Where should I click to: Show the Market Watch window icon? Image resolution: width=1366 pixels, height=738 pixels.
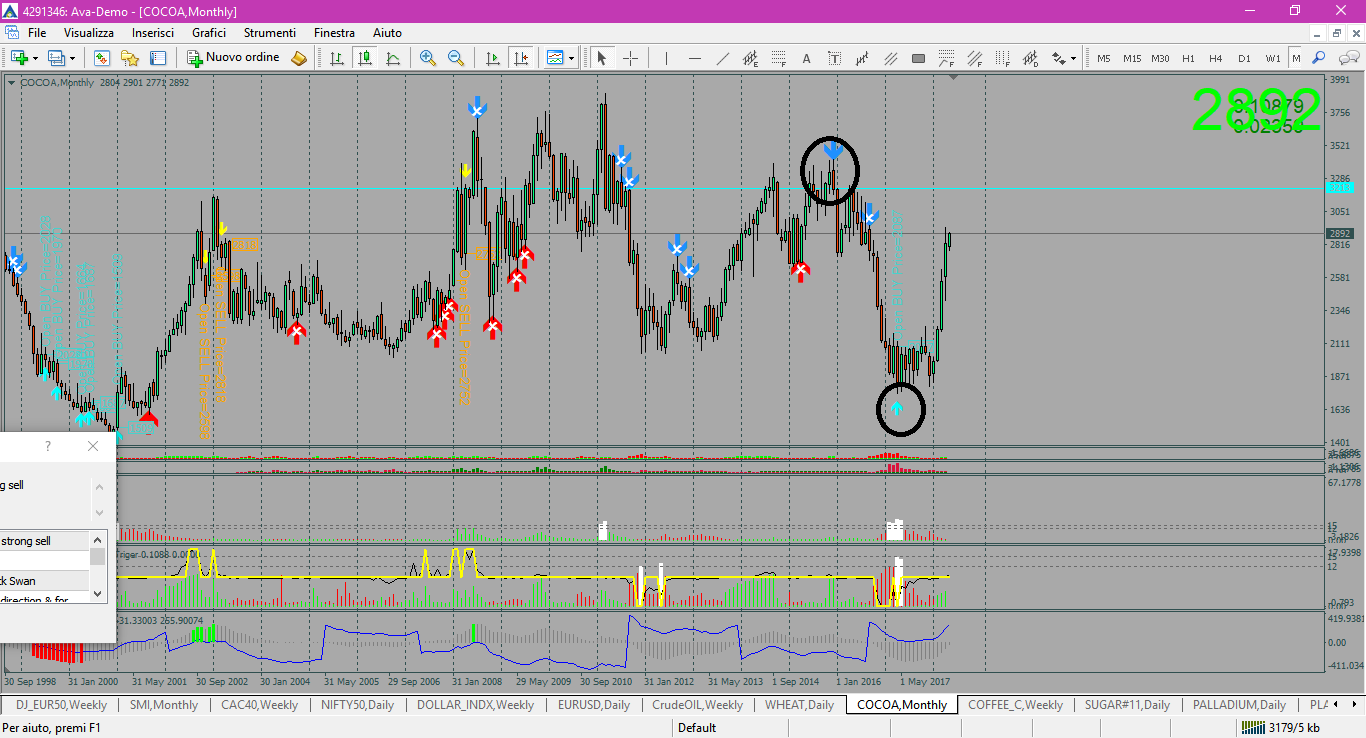[102, 58]
